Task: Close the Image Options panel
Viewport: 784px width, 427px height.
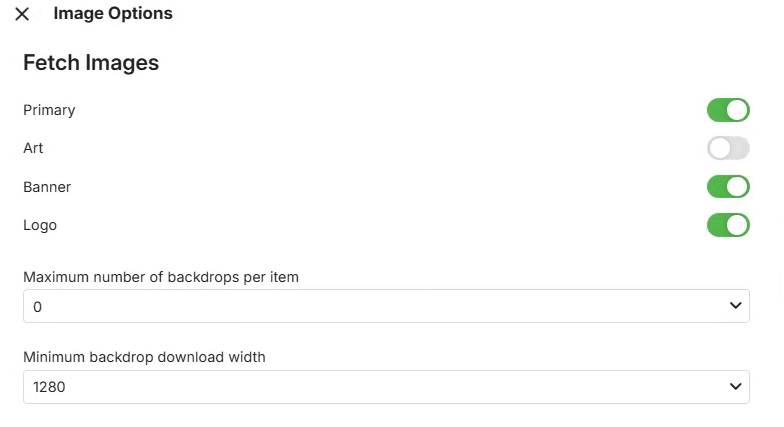Action: pyautogui.click(x=22, y=14)
